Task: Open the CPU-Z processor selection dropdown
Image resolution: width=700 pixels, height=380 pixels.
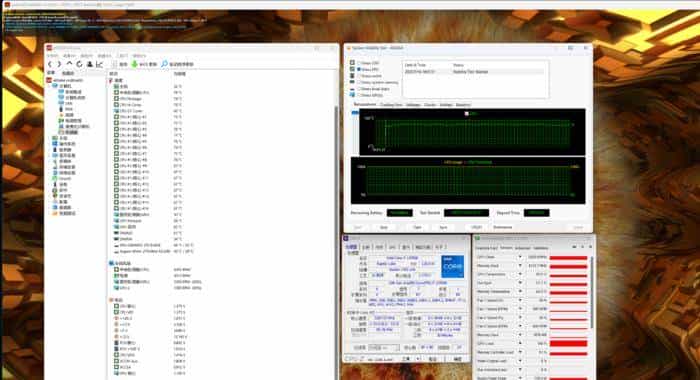Action: 383,347
